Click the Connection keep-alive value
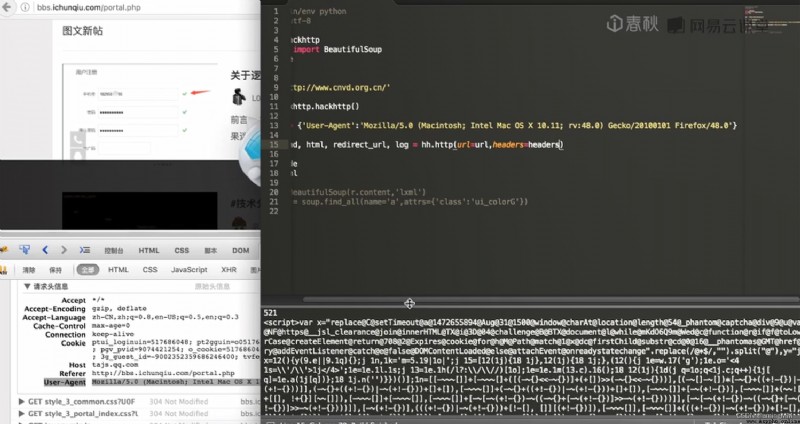The height and width of the screenshot is (424, 800). point(113,334)
